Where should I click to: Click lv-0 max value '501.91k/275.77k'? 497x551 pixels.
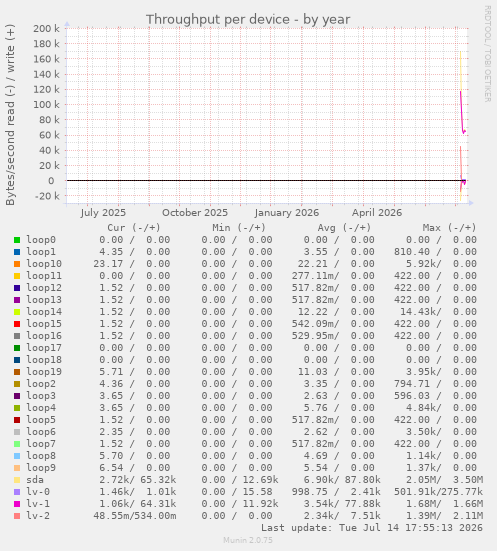coord(439,492)
